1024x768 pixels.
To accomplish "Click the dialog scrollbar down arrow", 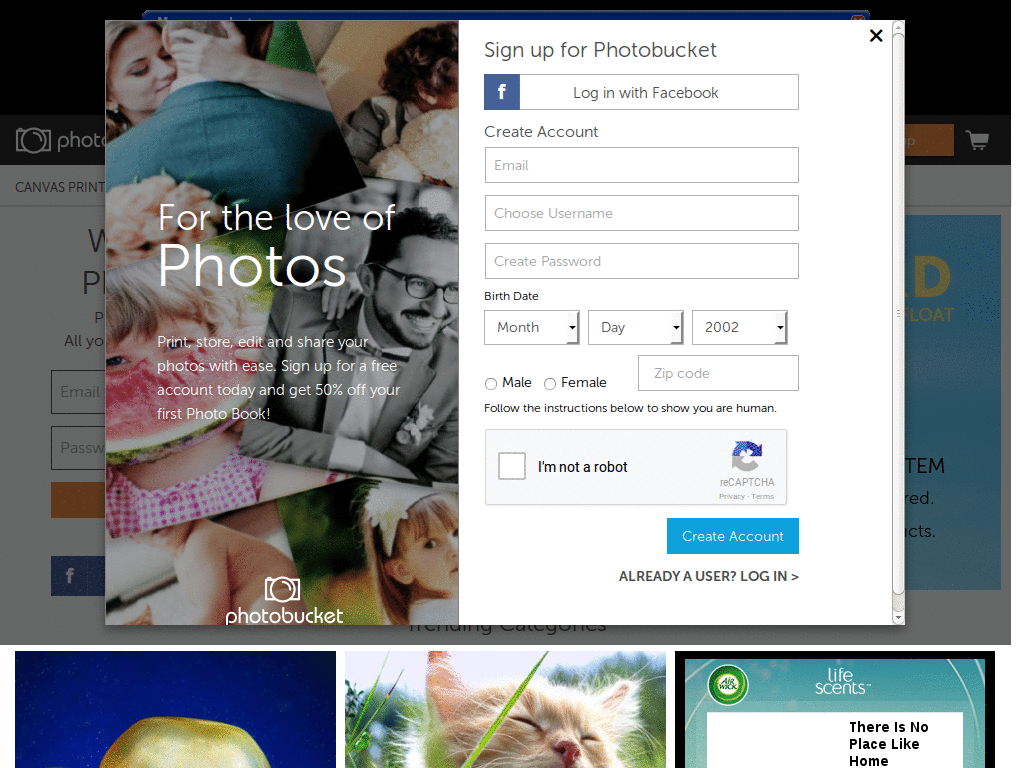I will (899, 617).
